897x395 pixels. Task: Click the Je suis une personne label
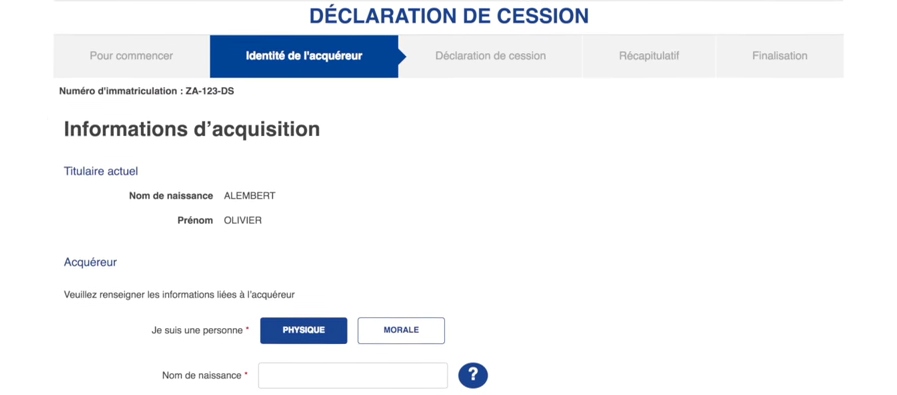[200, 330]
